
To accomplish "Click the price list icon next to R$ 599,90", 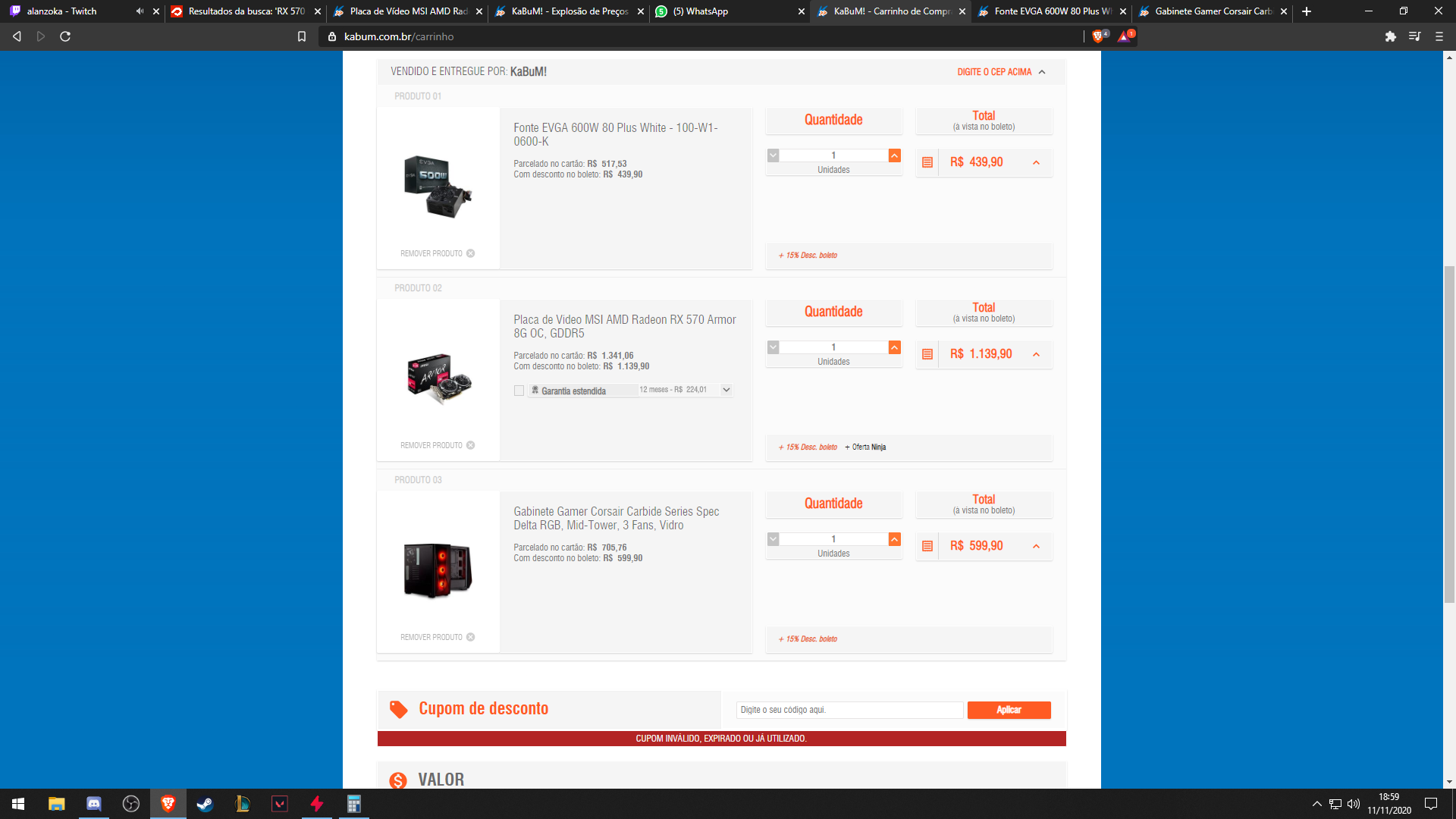I will tap(927, 546).
